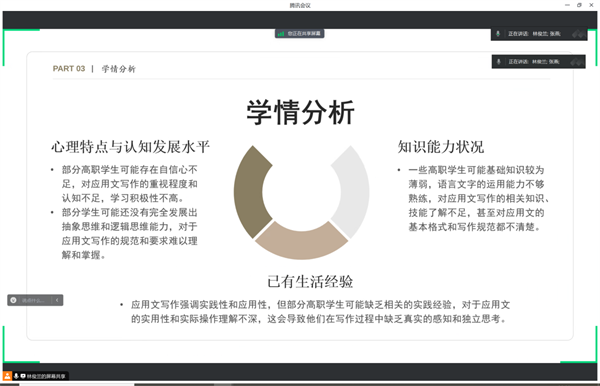Click the large 学情分析 slide title

coord(300,112)
